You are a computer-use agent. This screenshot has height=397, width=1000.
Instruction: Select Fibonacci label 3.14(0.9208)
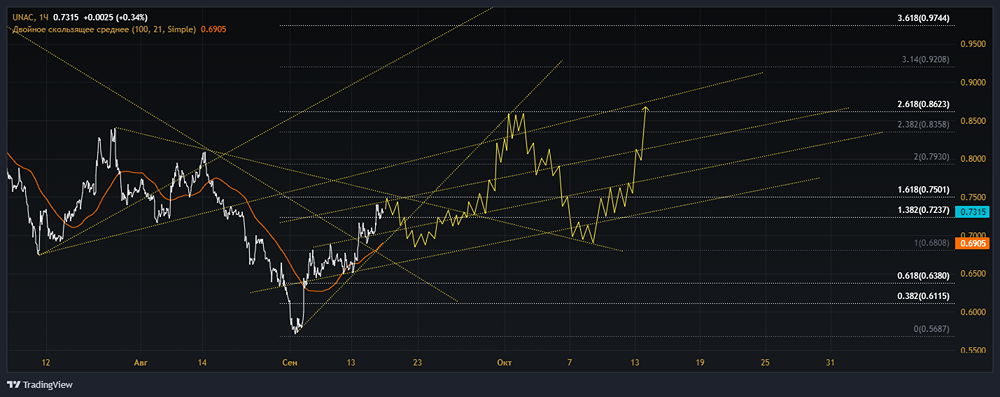tap(926, 59)
